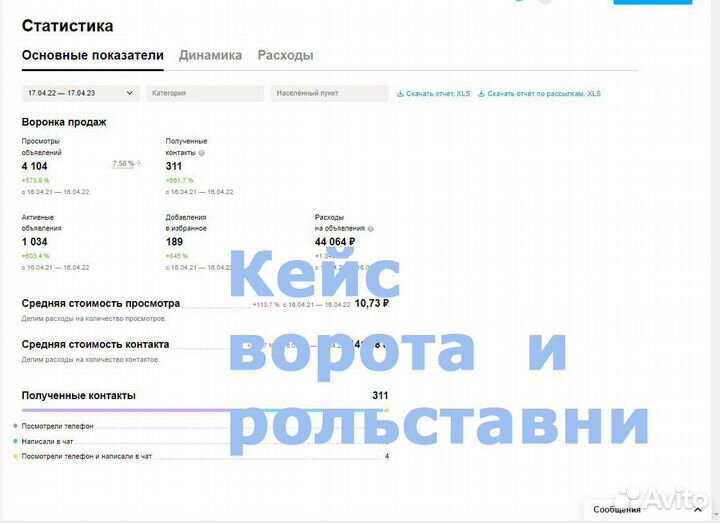Click the 1 034 active ads value
Viewport: 720px width, 524px height.
tap(34, 242)
